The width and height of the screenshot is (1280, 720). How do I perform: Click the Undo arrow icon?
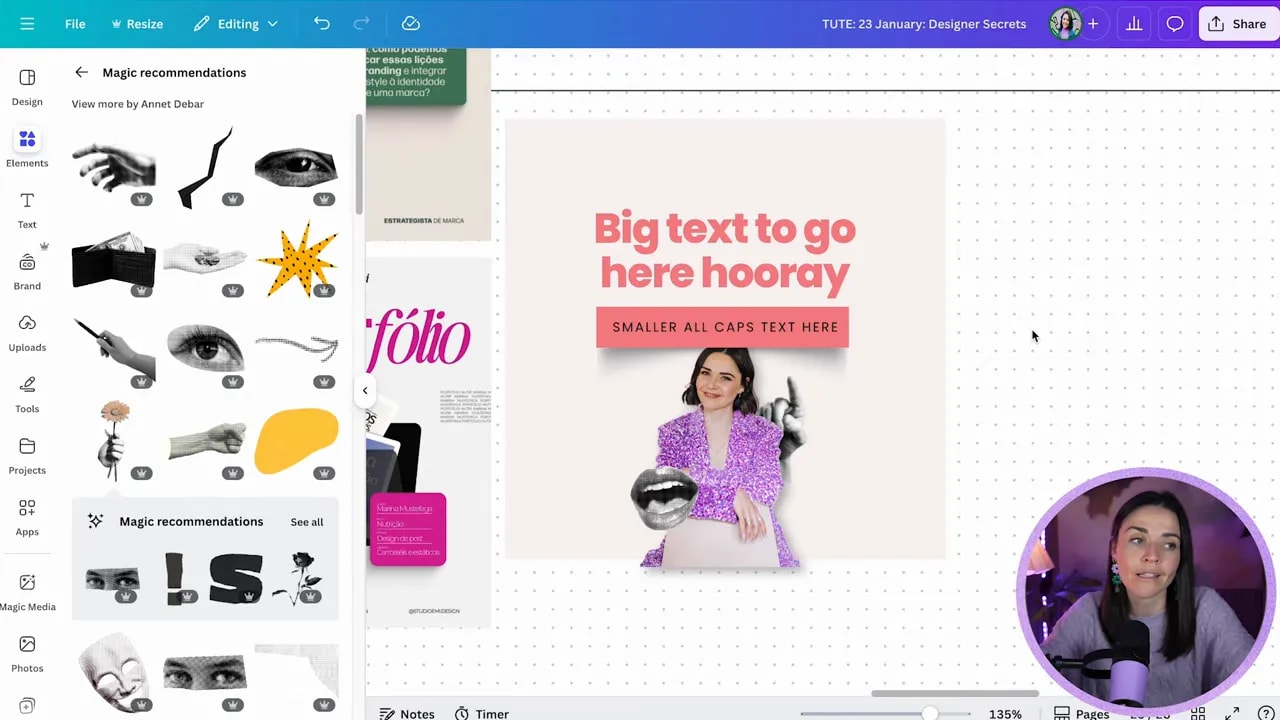tap(321, 23)
